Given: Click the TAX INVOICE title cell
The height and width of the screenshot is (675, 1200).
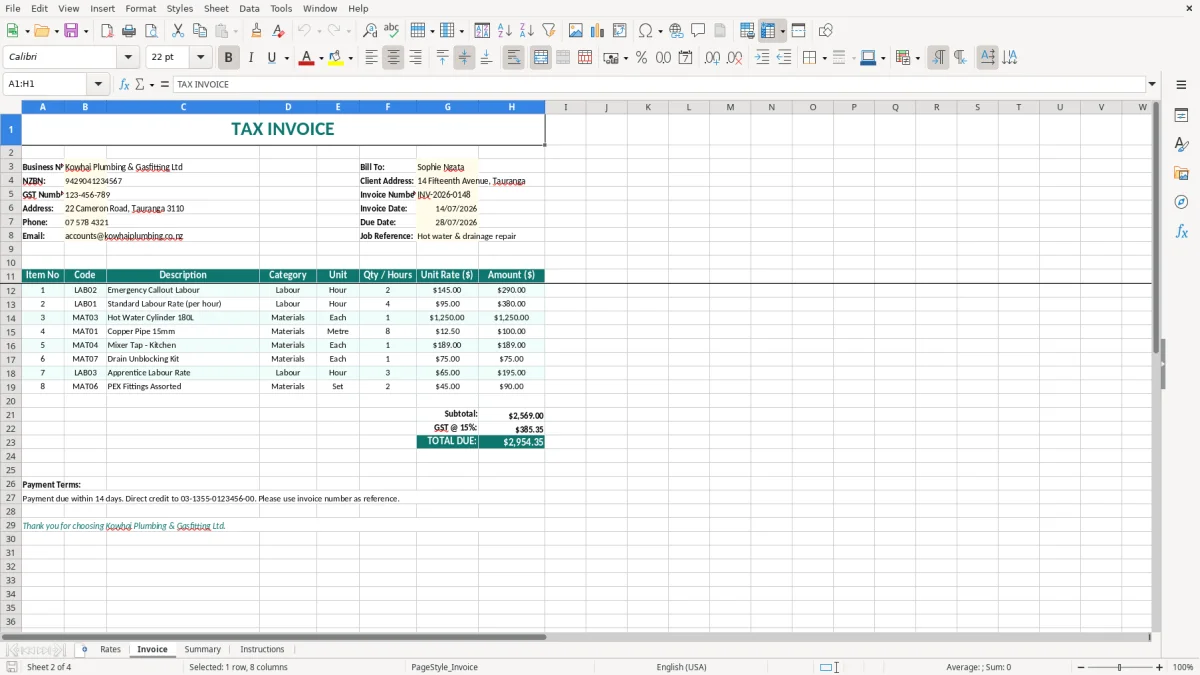Looking at the screenshot, I should point(283,129).
